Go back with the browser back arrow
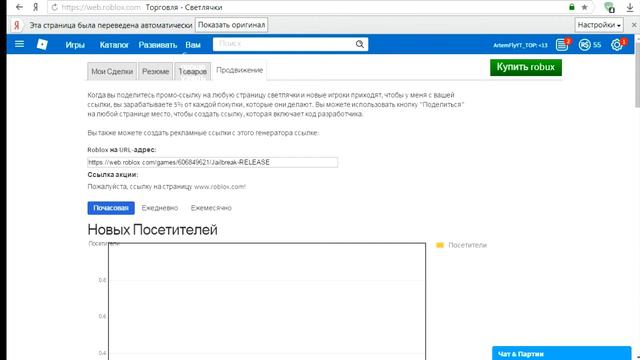 pos(19,7)
